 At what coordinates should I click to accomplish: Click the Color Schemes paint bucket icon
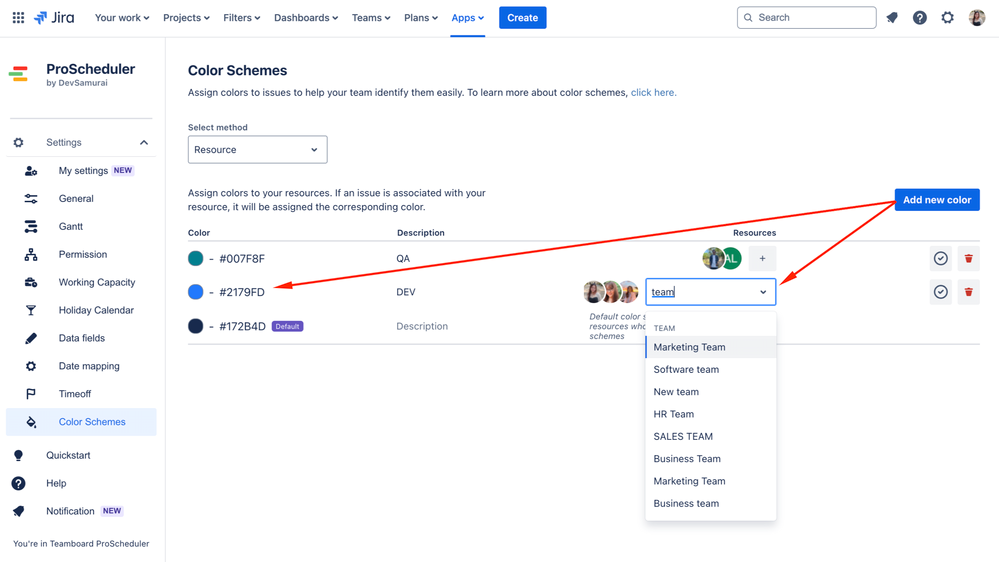coord(31,422)
